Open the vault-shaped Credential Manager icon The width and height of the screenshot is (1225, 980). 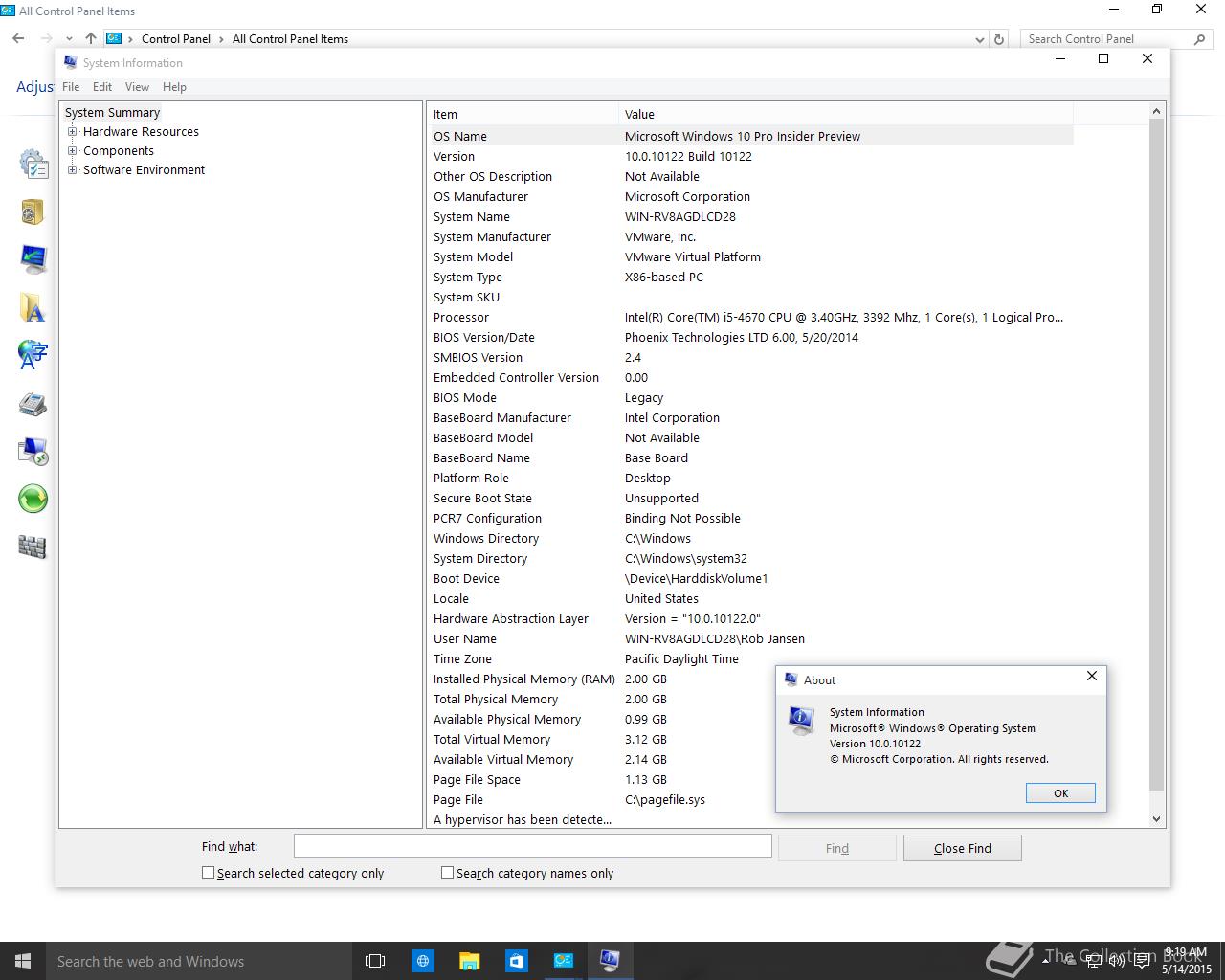tap(33, 212)
